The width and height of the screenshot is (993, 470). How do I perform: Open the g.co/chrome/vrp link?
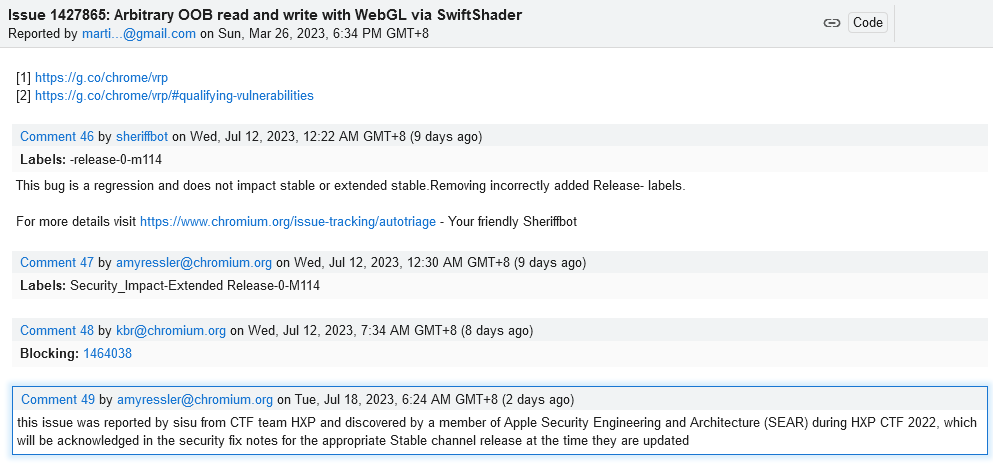(x=101, y=78)
